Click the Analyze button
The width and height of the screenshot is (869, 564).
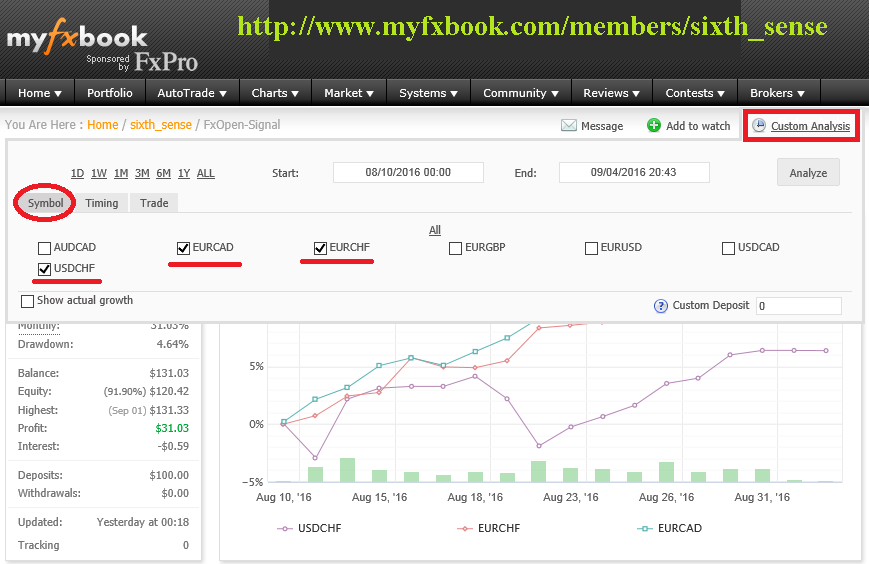click(808, 173)
